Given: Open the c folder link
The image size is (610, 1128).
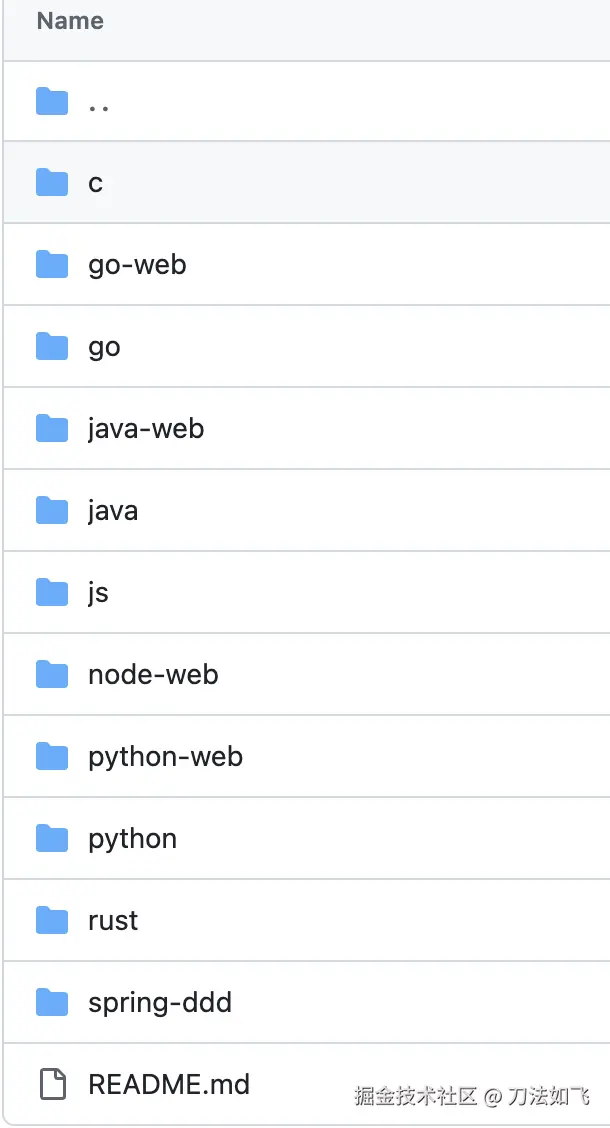Looking at the screenshot, I should coord(95,184).
